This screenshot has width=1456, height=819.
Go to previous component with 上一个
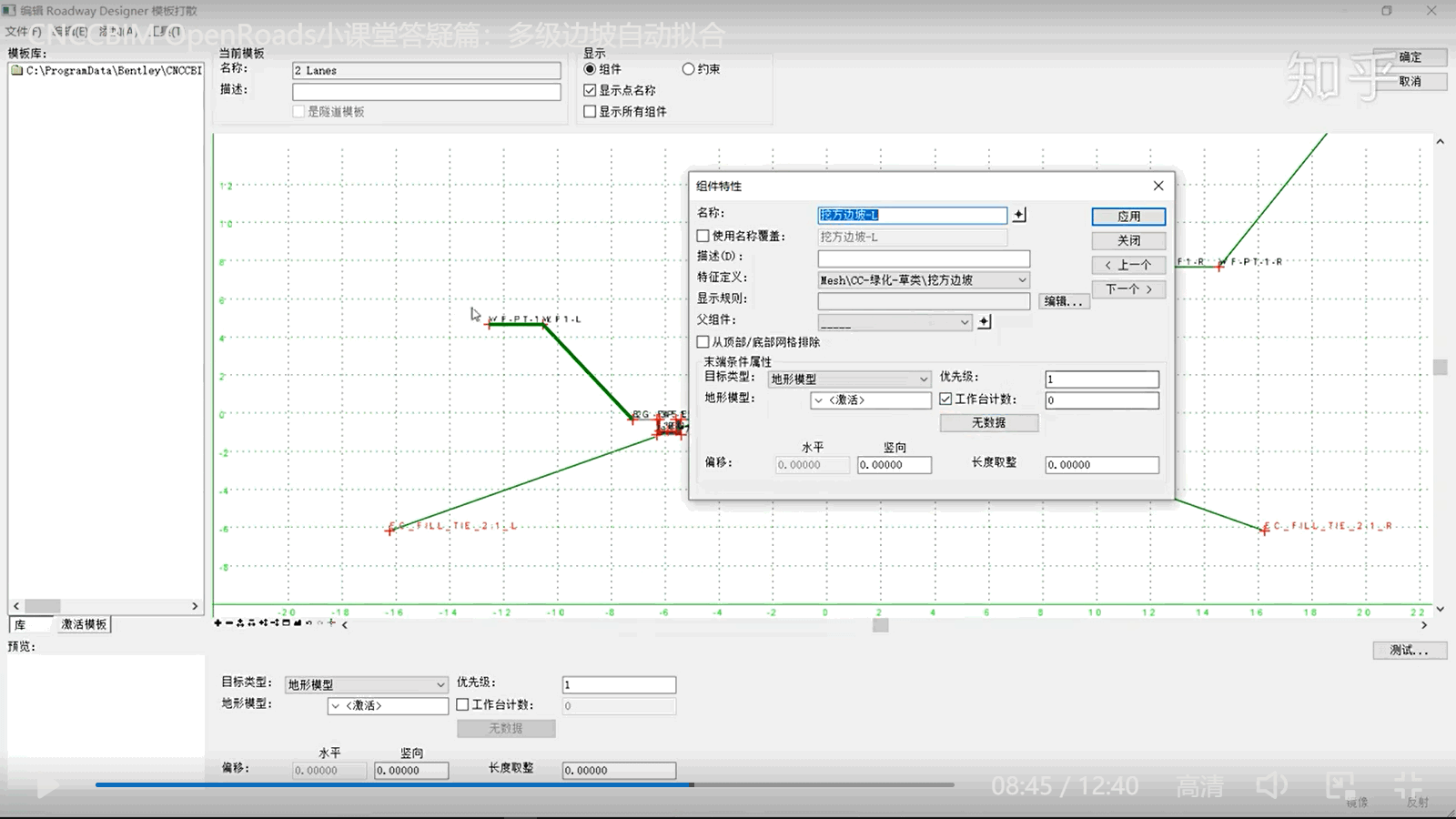pos(1128,265)
